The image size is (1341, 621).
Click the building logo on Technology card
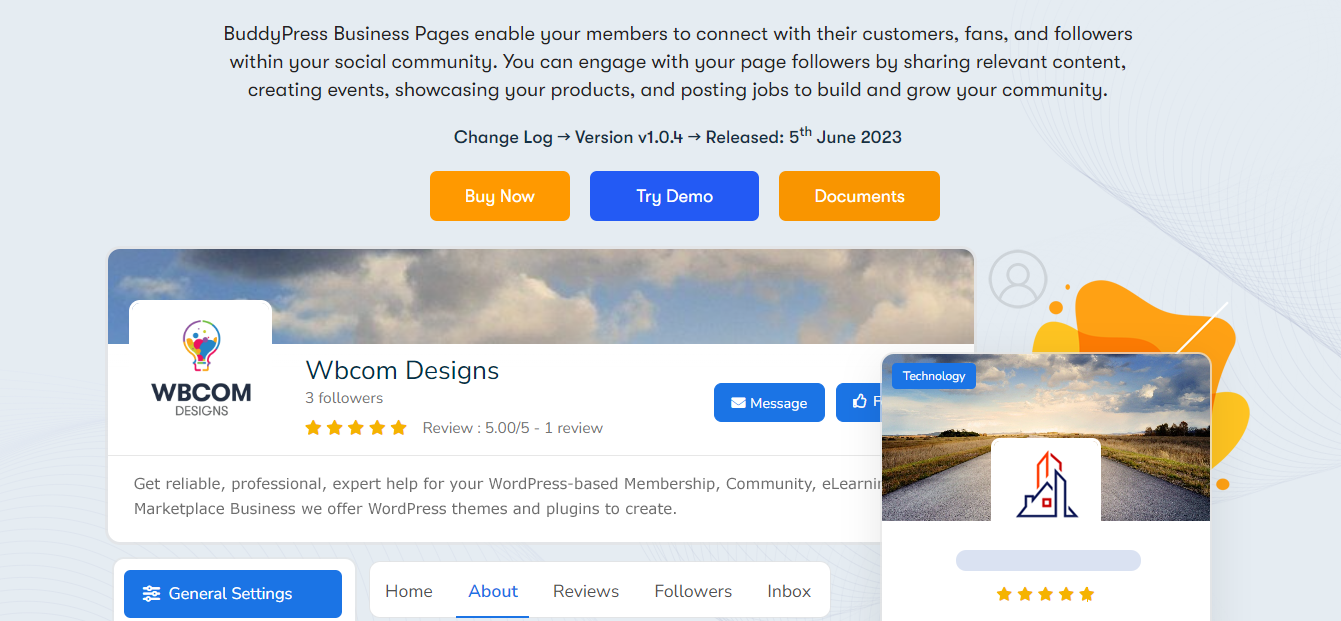(x=1046, y=483)
